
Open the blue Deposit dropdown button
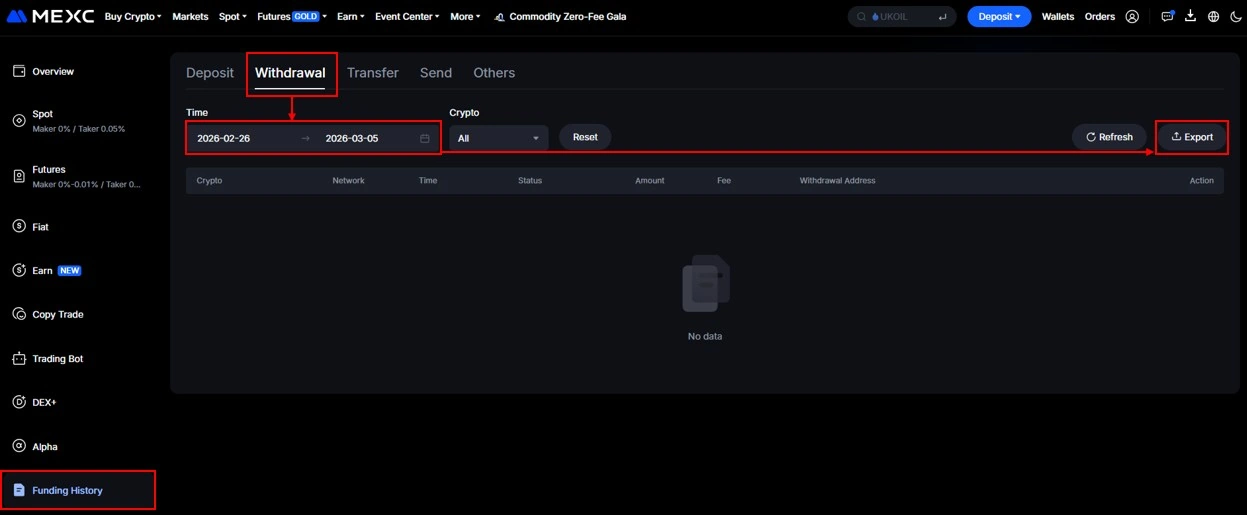(x=999, y=17)
